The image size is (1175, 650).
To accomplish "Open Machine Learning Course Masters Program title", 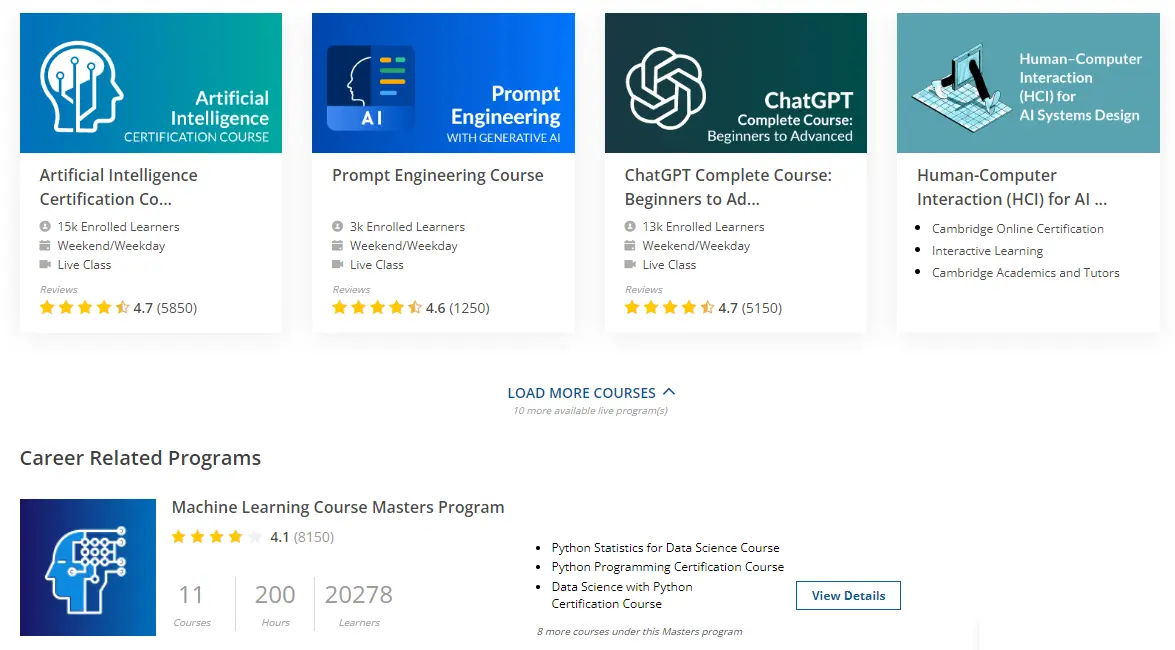I will (338, 508).
